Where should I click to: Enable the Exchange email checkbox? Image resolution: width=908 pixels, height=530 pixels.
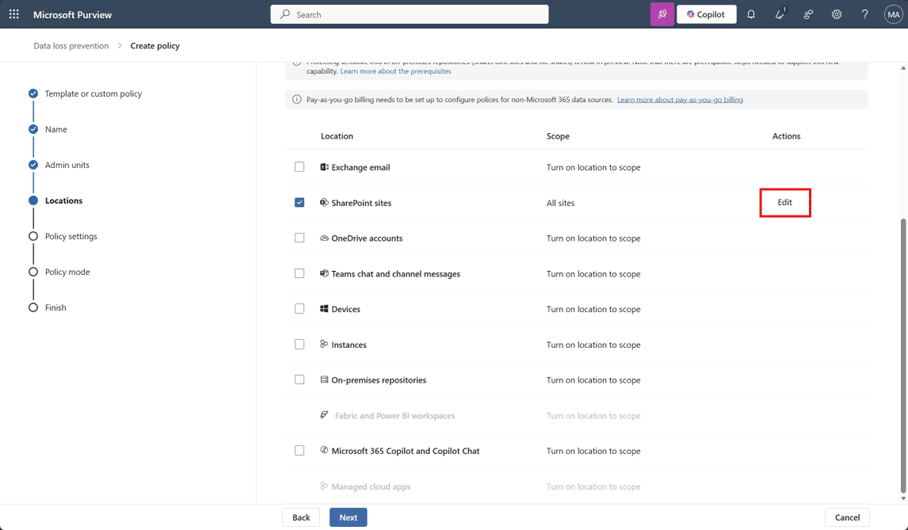(299, 167)
